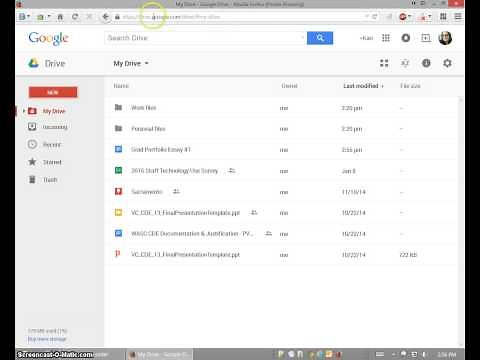Image resolution: width=480 pixels, height=360 pixels.
Task: Click Sheets icon of Staff Technology Survey
Action: point(118,170)
